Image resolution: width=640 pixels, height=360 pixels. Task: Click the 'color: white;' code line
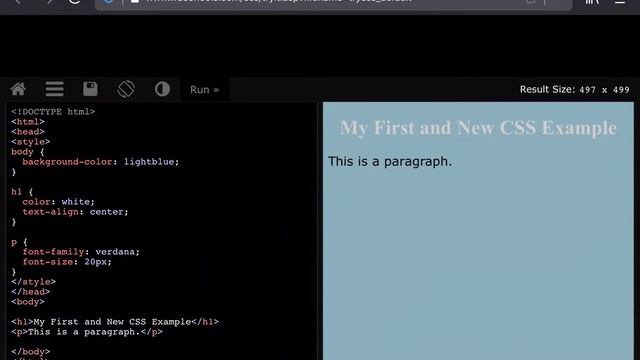(58, 202)
